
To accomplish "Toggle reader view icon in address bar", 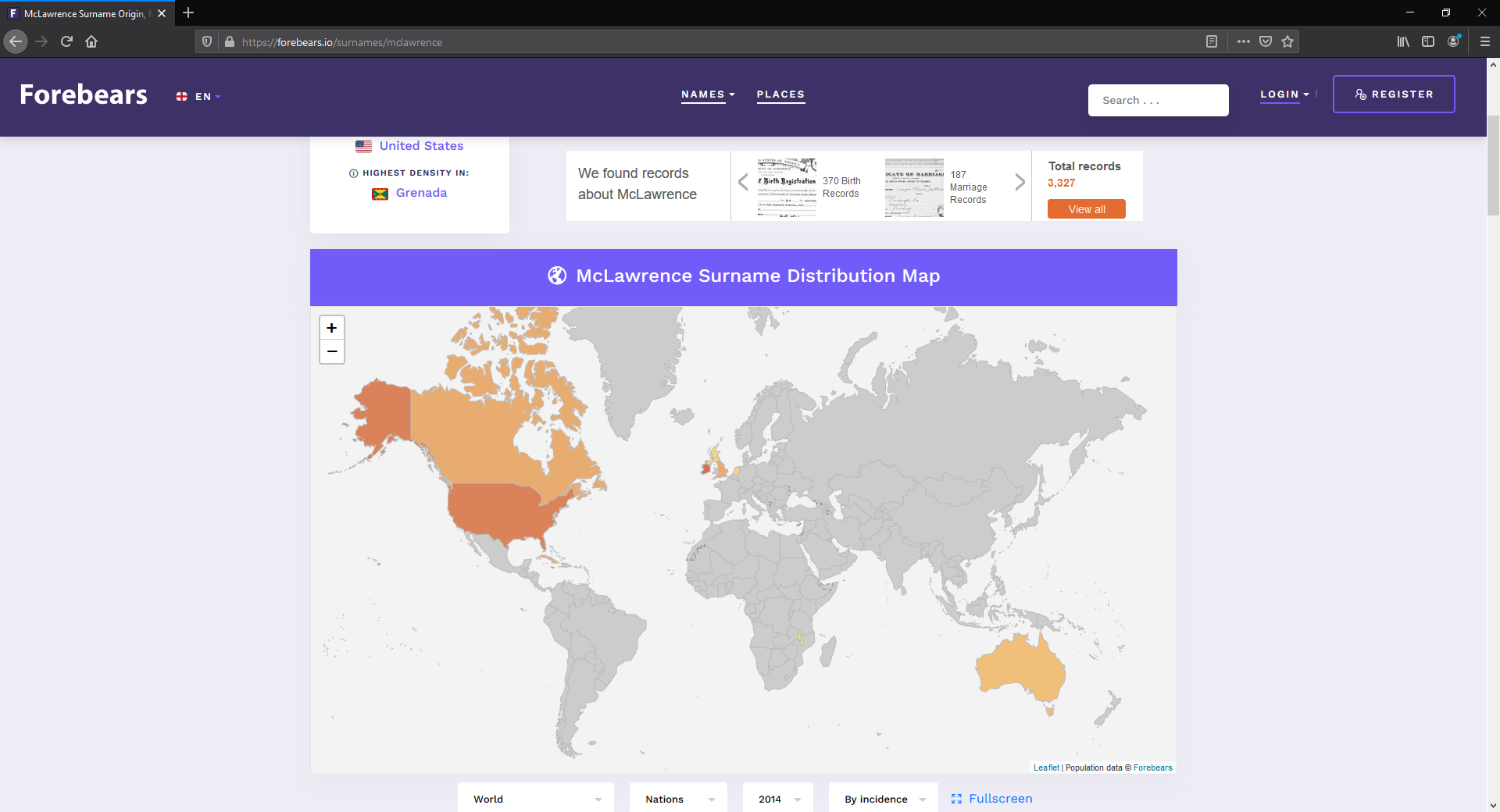I will (x=1212, y=41).
